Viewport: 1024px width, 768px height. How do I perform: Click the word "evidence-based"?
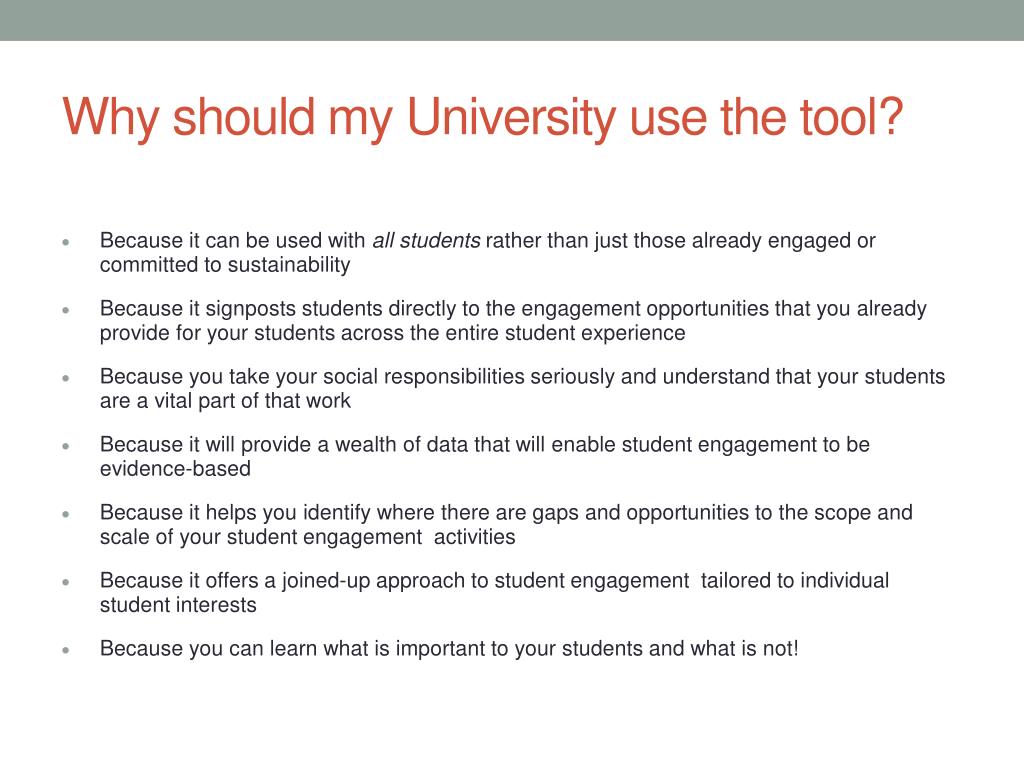click(x=175, y=468)
